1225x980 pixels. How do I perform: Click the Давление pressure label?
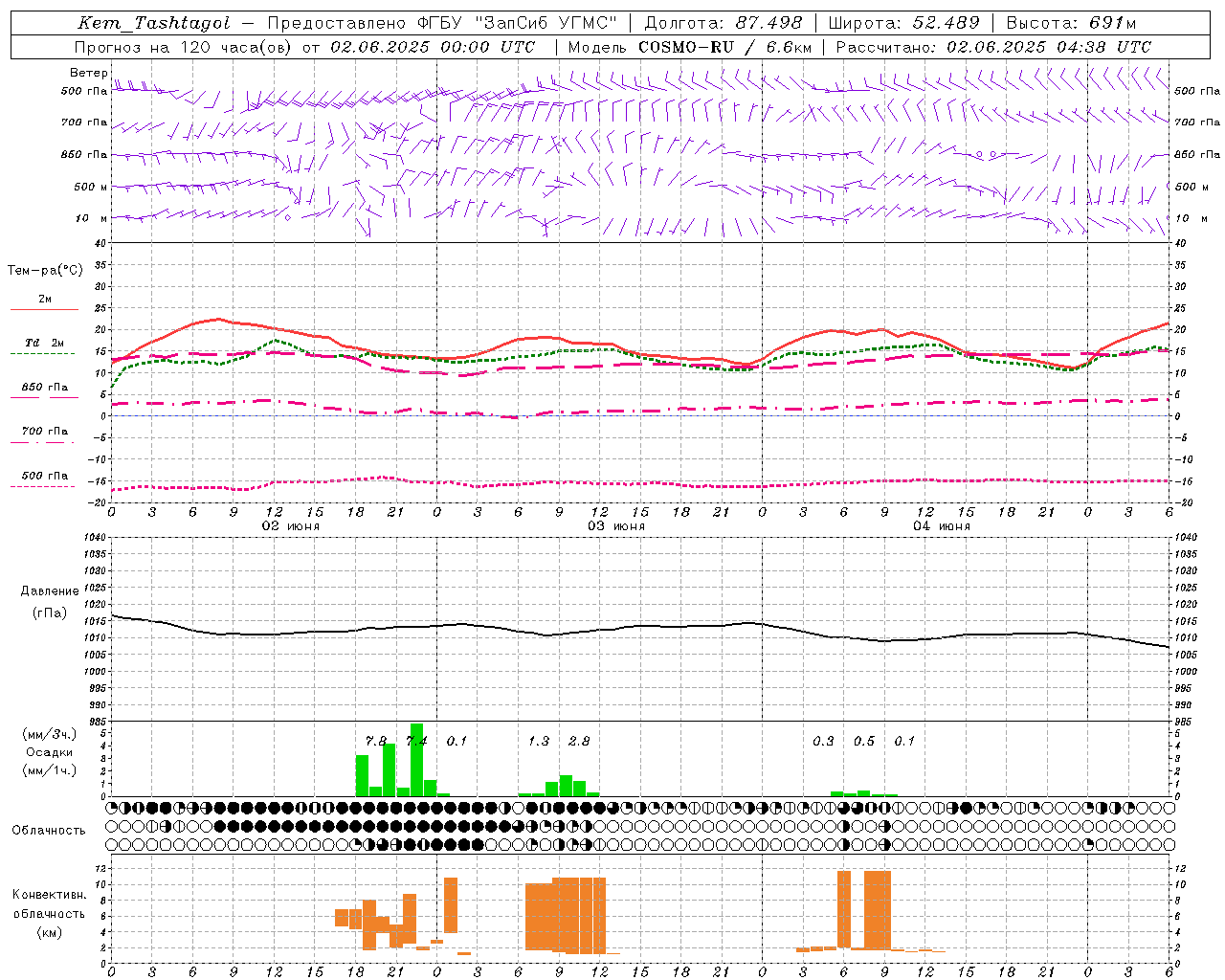(50, 591)
